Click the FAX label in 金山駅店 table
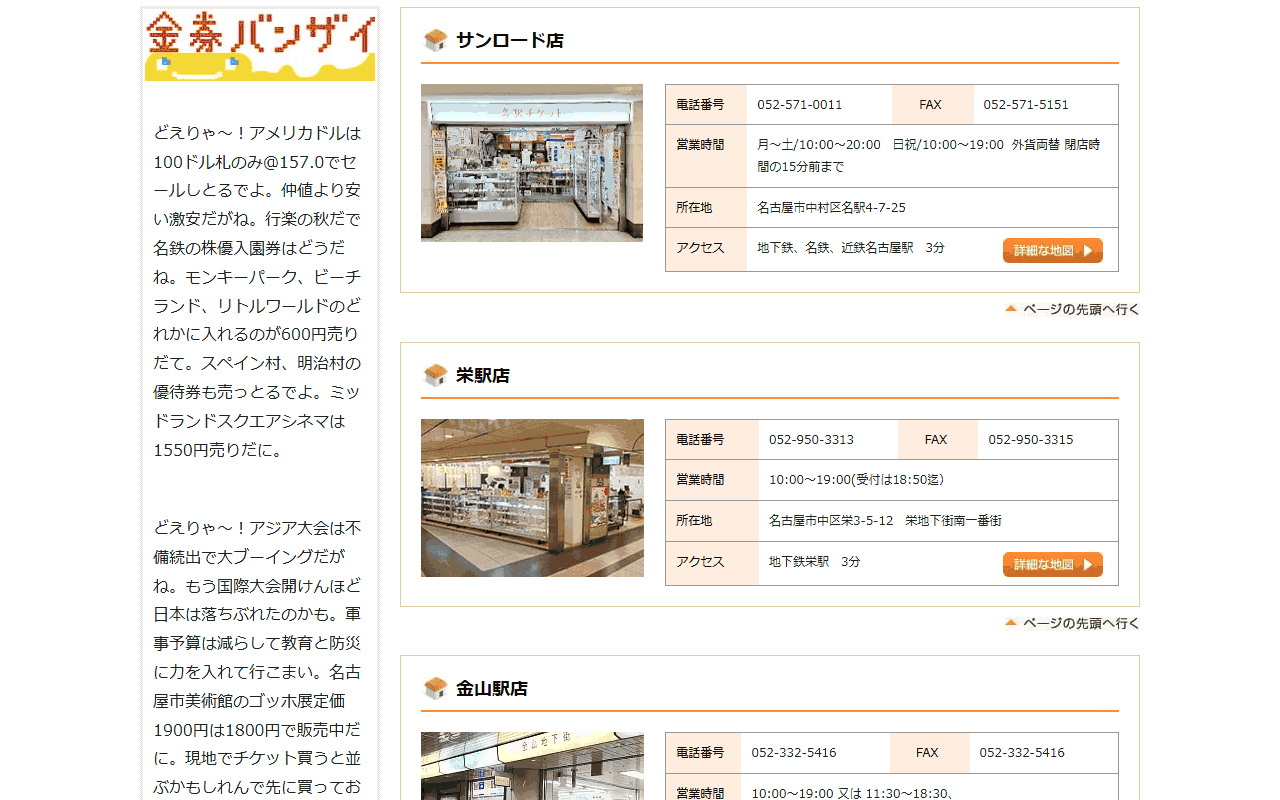 (x=927, y=753)
